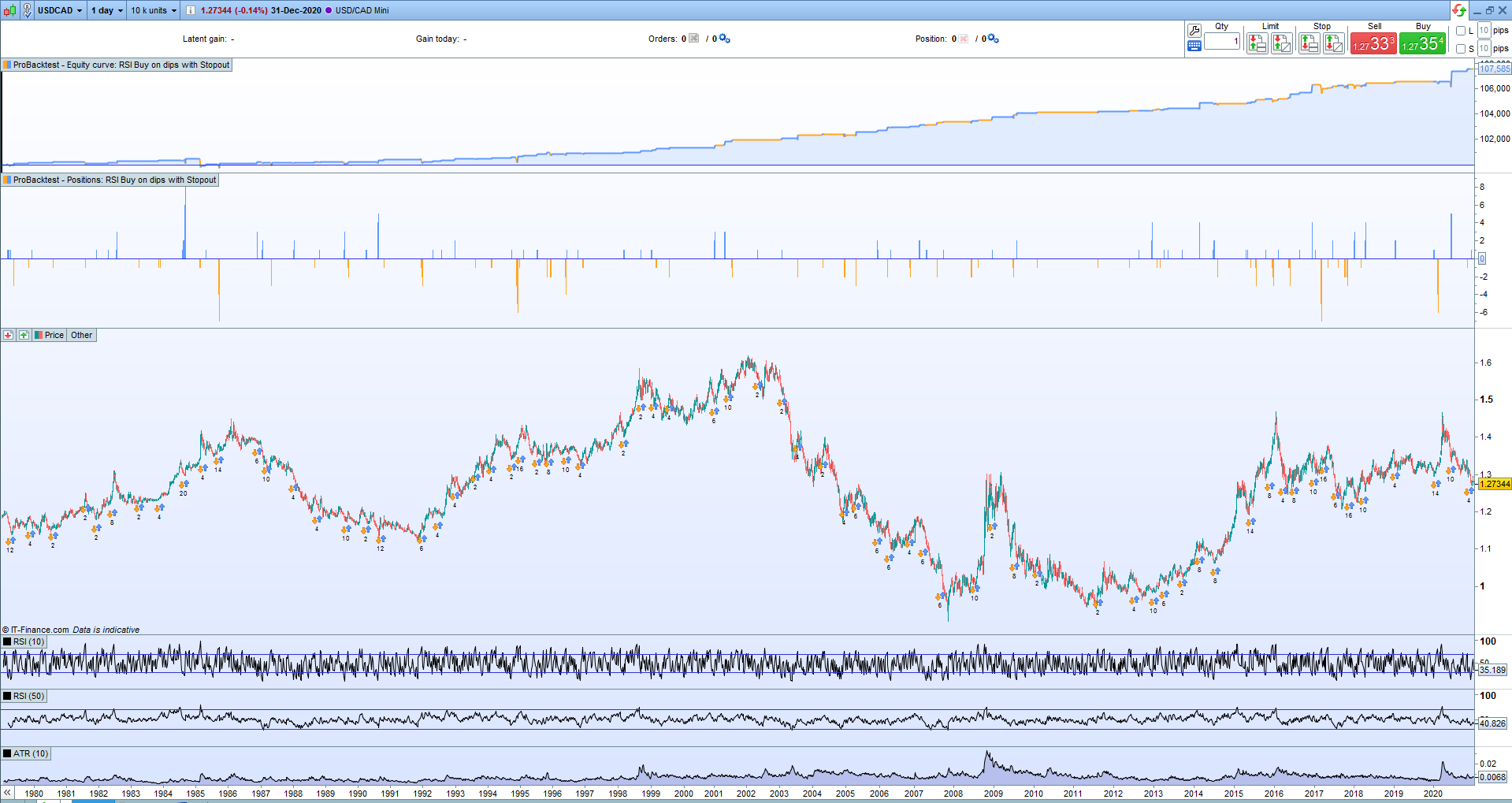Click close position icon beside Position count
1512x803 pixels.
coord(964,38)
